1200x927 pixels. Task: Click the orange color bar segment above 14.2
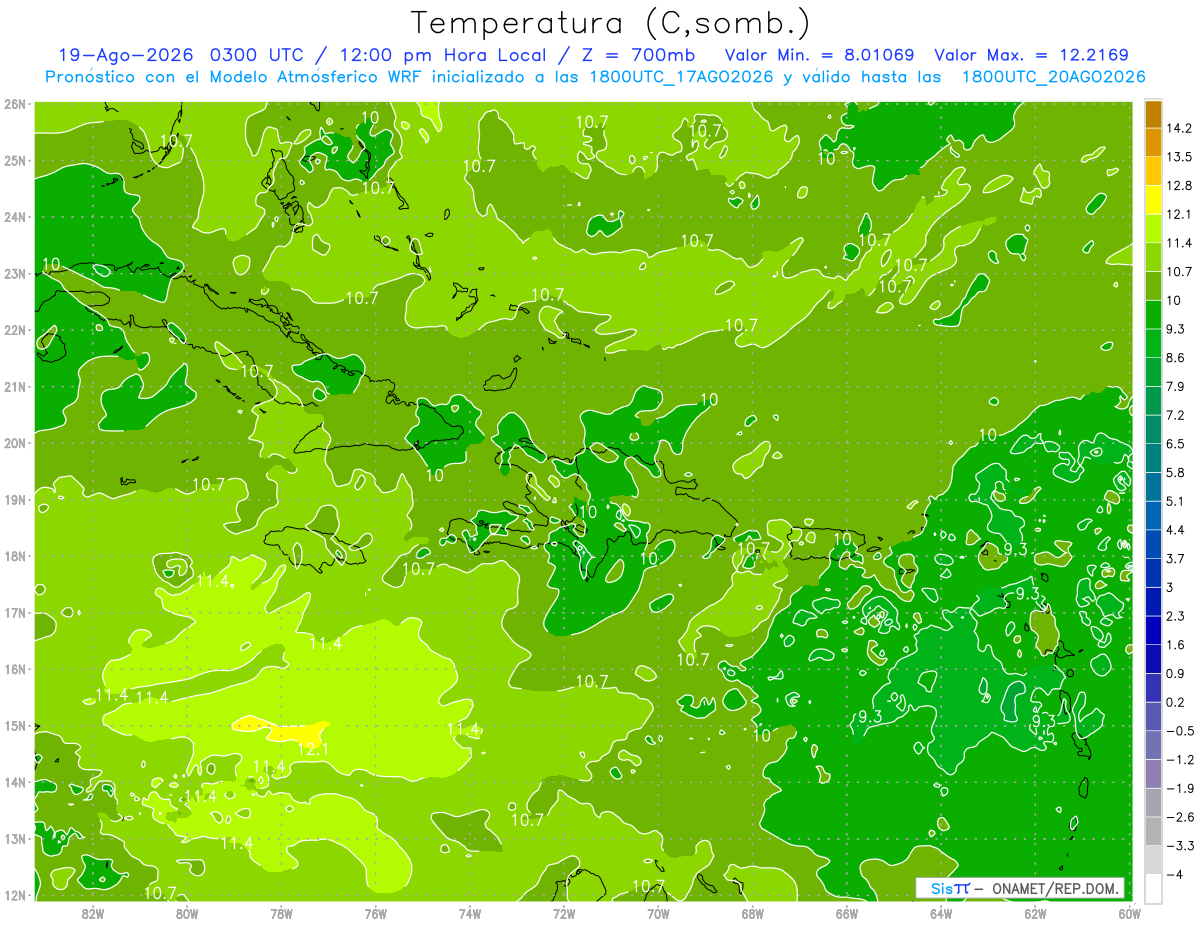1153,114
